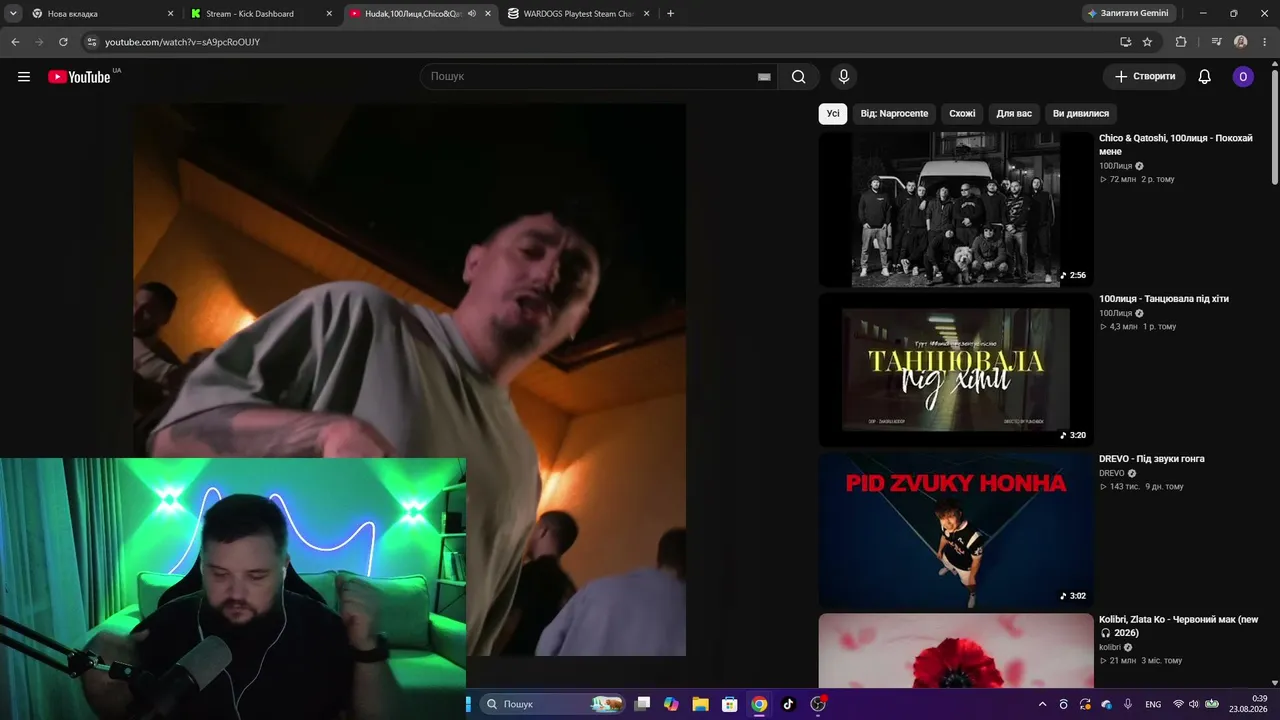Image resolution: width=1280 pixels, height=720 pixels.
Task: Click the Танцювала під хіти thumbnail
Action: [956, 369]
